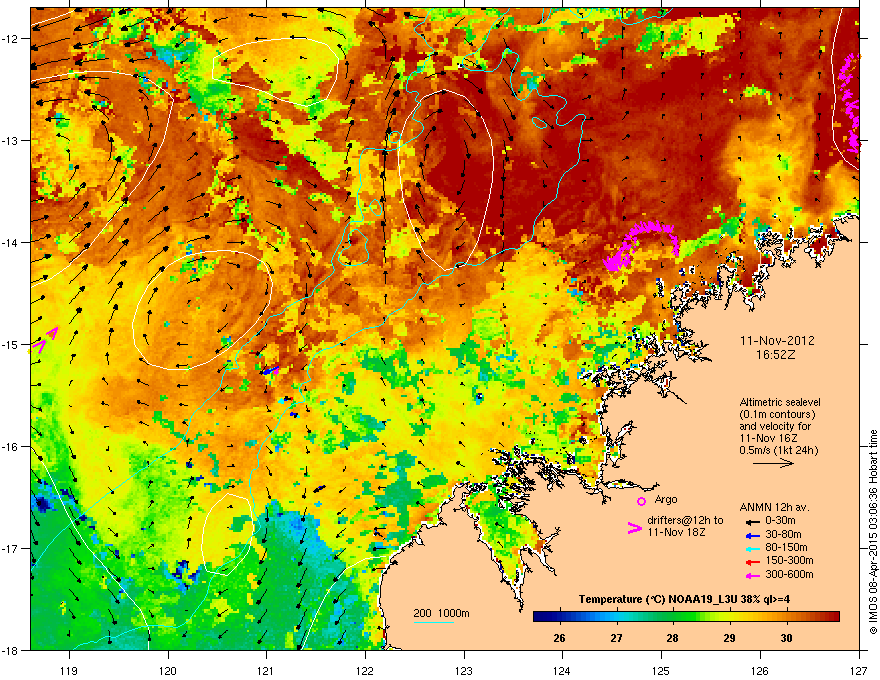This screenshot has width=880, height=680.
Task: Click the time label 16:52Z
Action: (776, 355)
